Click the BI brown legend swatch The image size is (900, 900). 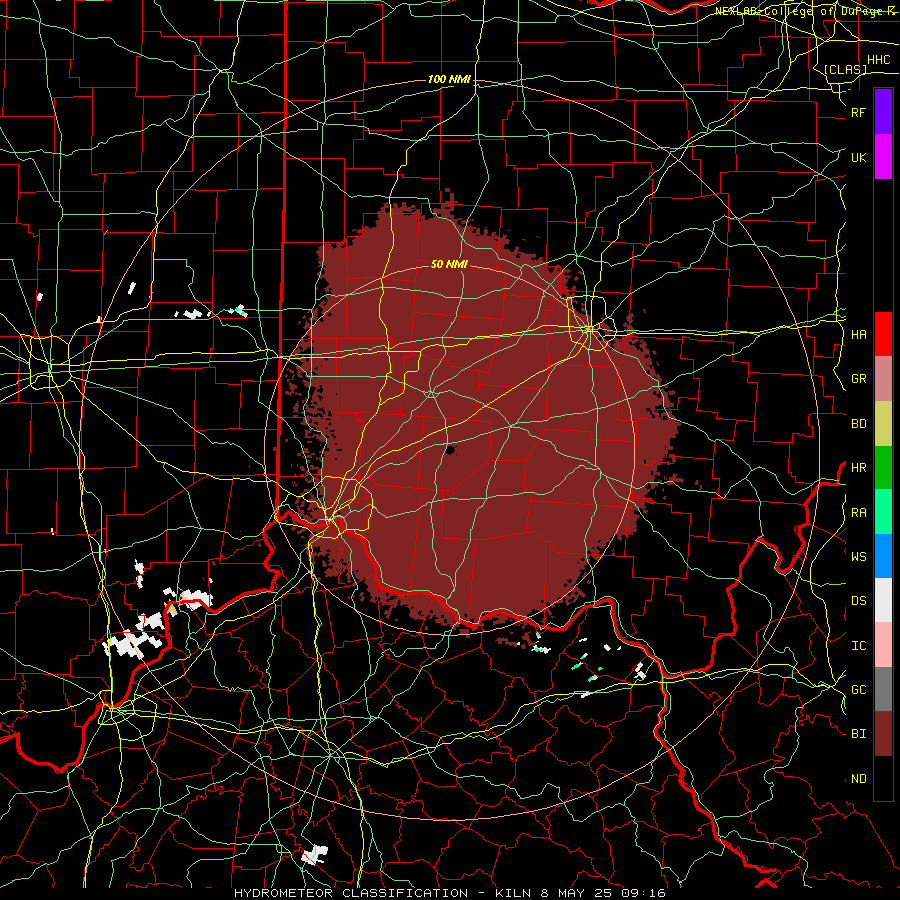pos(883,734)
